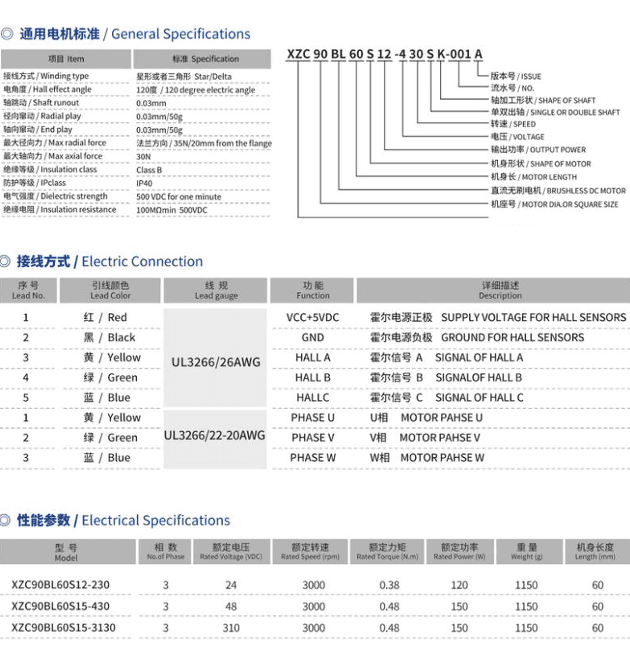The image size is (630, 660).
Task: Click the Winding type row label
Action: (46, 76)
